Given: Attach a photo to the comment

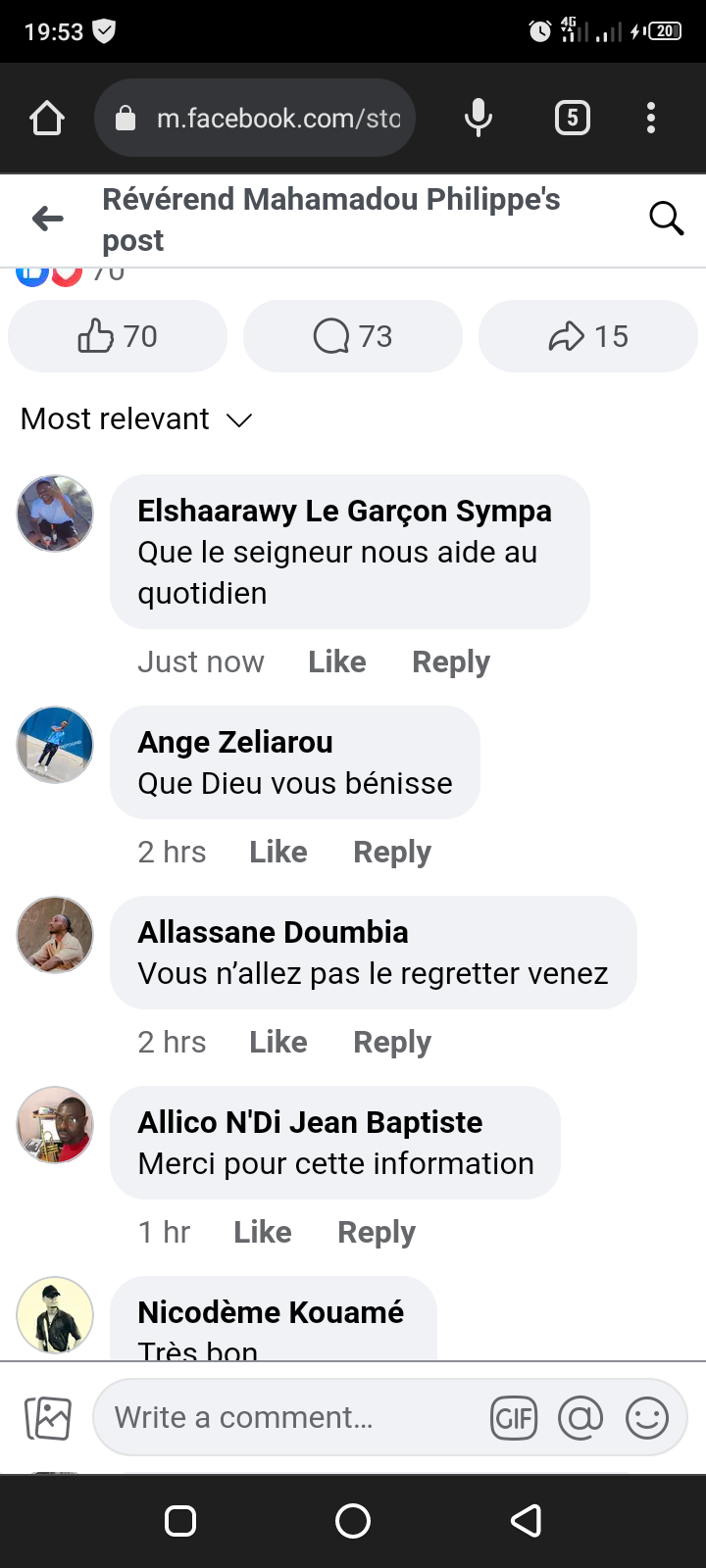Looking at the screenshot, I should [x=47, y=1418].
